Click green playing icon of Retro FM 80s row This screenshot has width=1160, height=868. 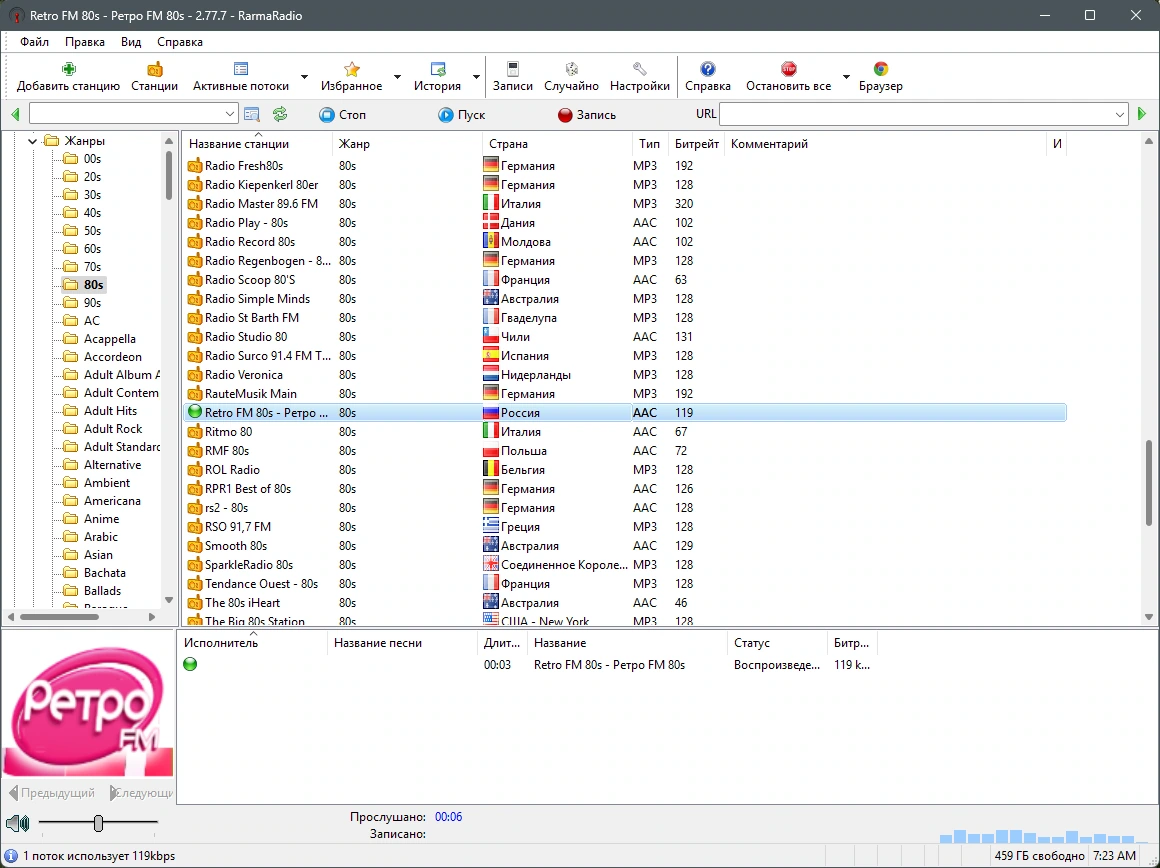tap(195, 412)
